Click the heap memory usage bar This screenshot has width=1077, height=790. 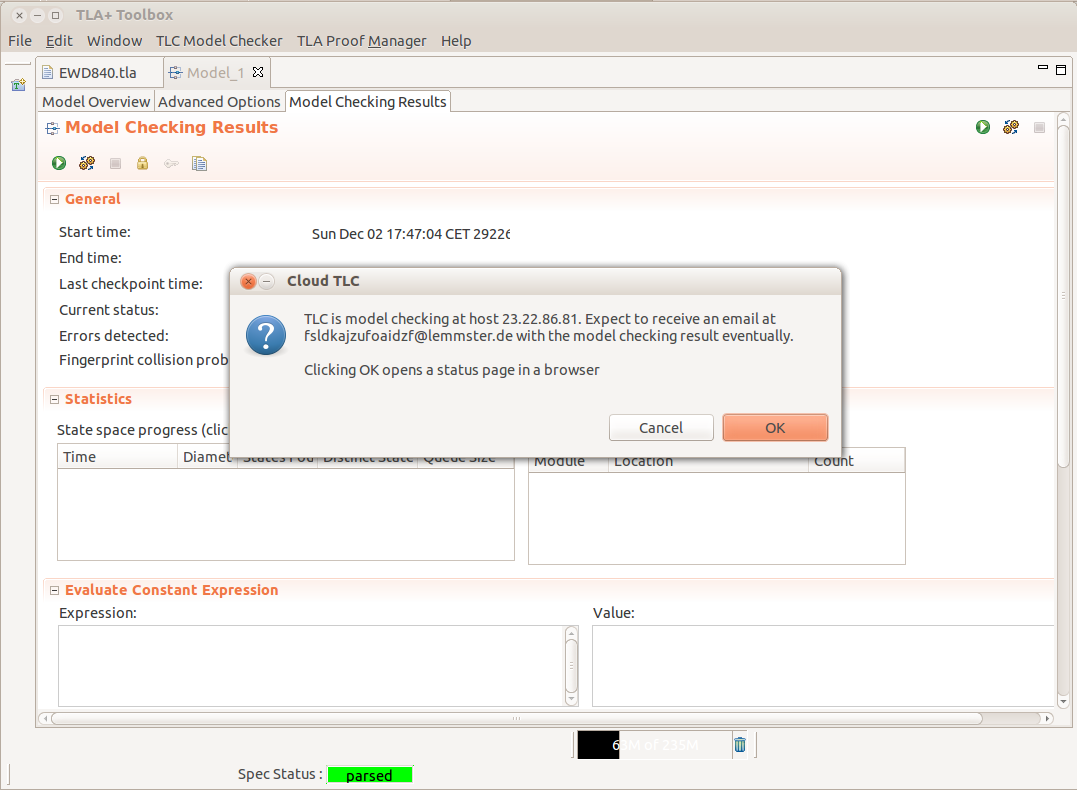click(655, 745)
